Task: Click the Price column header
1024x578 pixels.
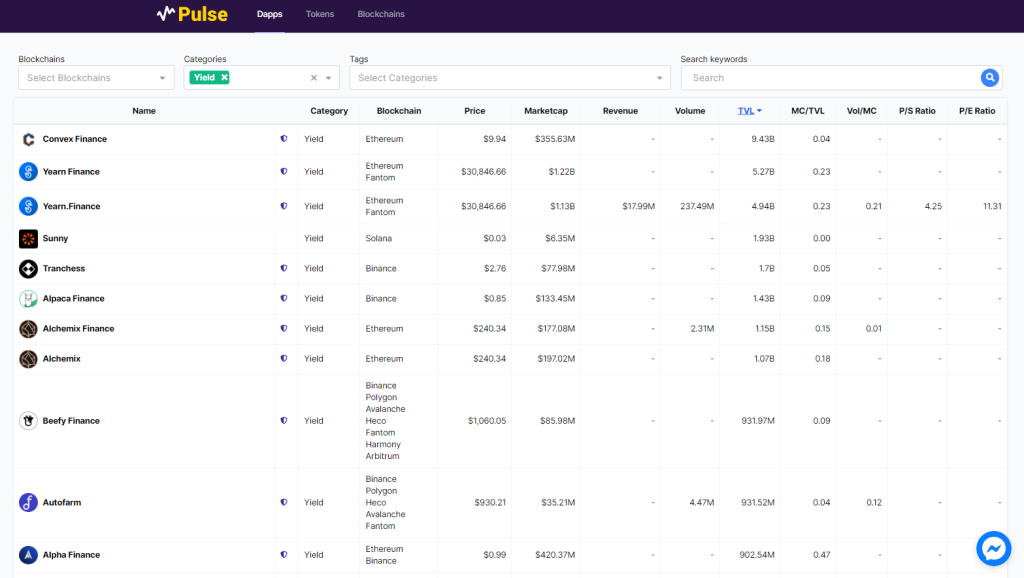Action: (475, 111)
